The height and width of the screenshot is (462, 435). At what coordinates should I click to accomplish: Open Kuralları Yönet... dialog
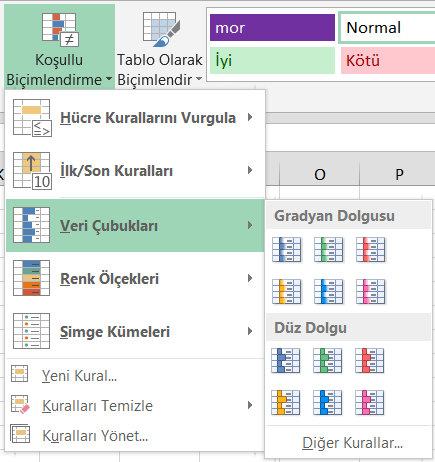pyautogui.click(x=135, y=435)
